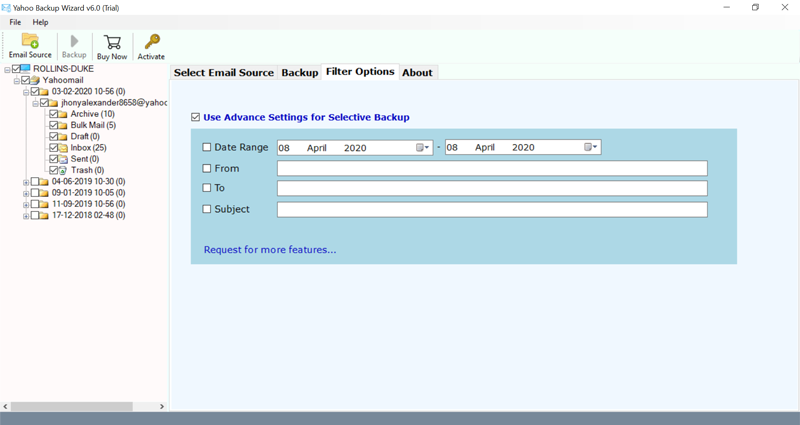
Task: Click the Trash folder icon
Action: coord(63,170)
